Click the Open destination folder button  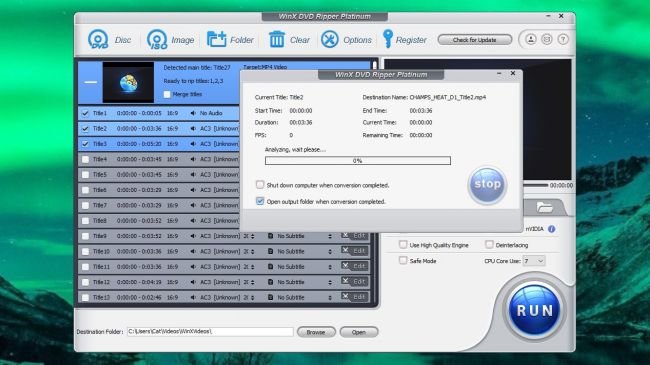(359, 332)
